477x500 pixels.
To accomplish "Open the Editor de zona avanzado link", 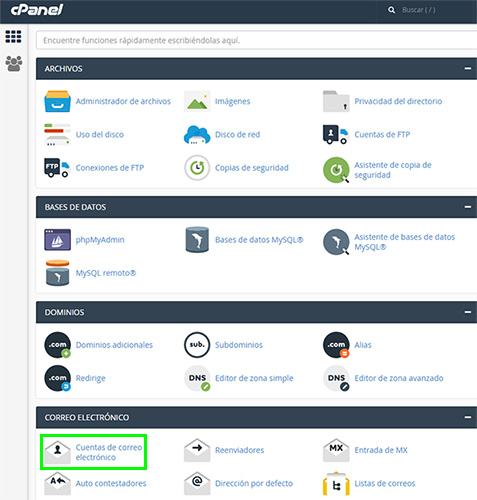I will pos(399,378).
